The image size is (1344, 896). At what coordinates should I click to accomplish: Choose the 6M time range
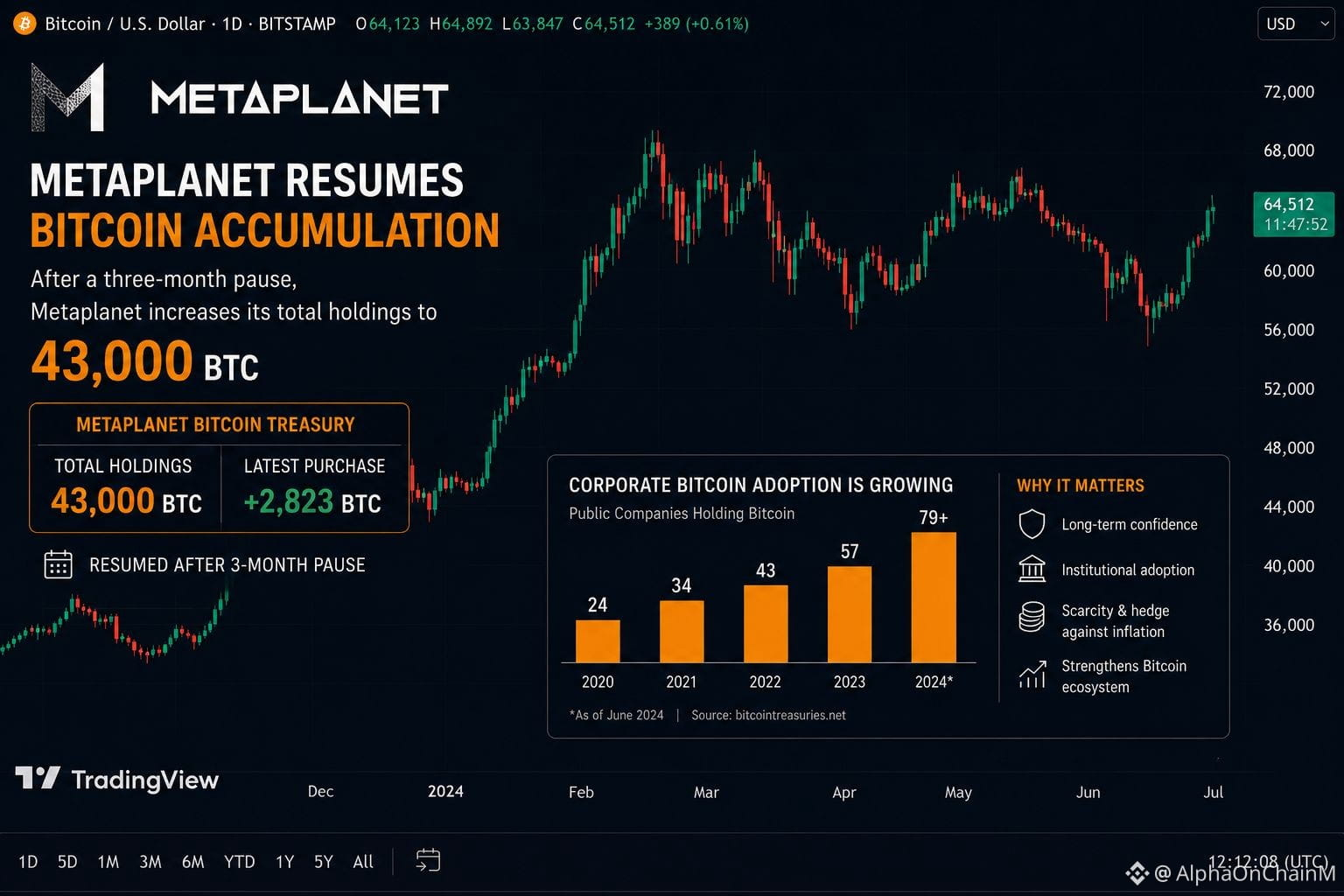(x=193, y=862)
